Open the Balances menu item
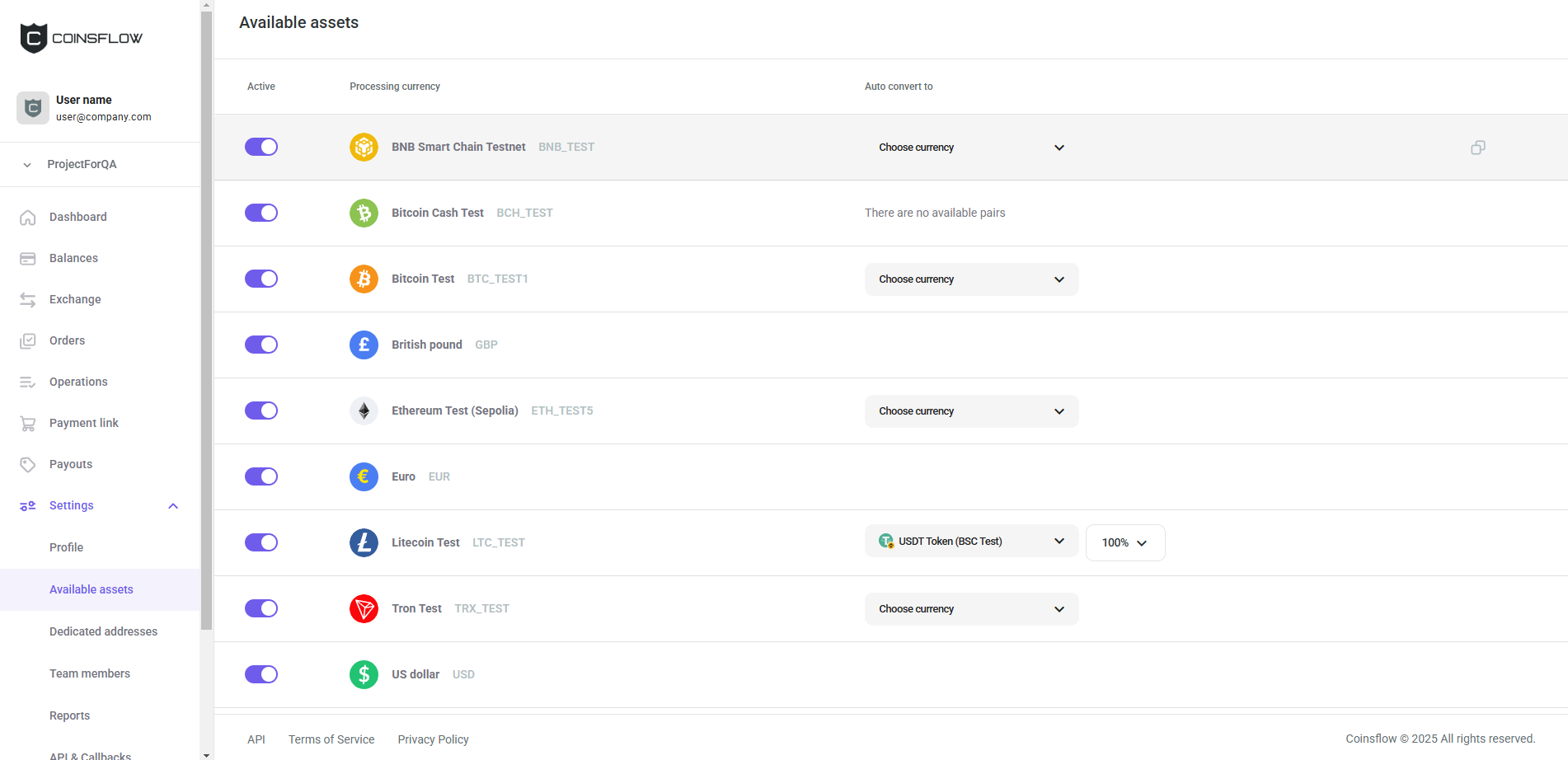The height and width of the screenshot is (760, 1568). pyautogui.click(x=73, y=258)
